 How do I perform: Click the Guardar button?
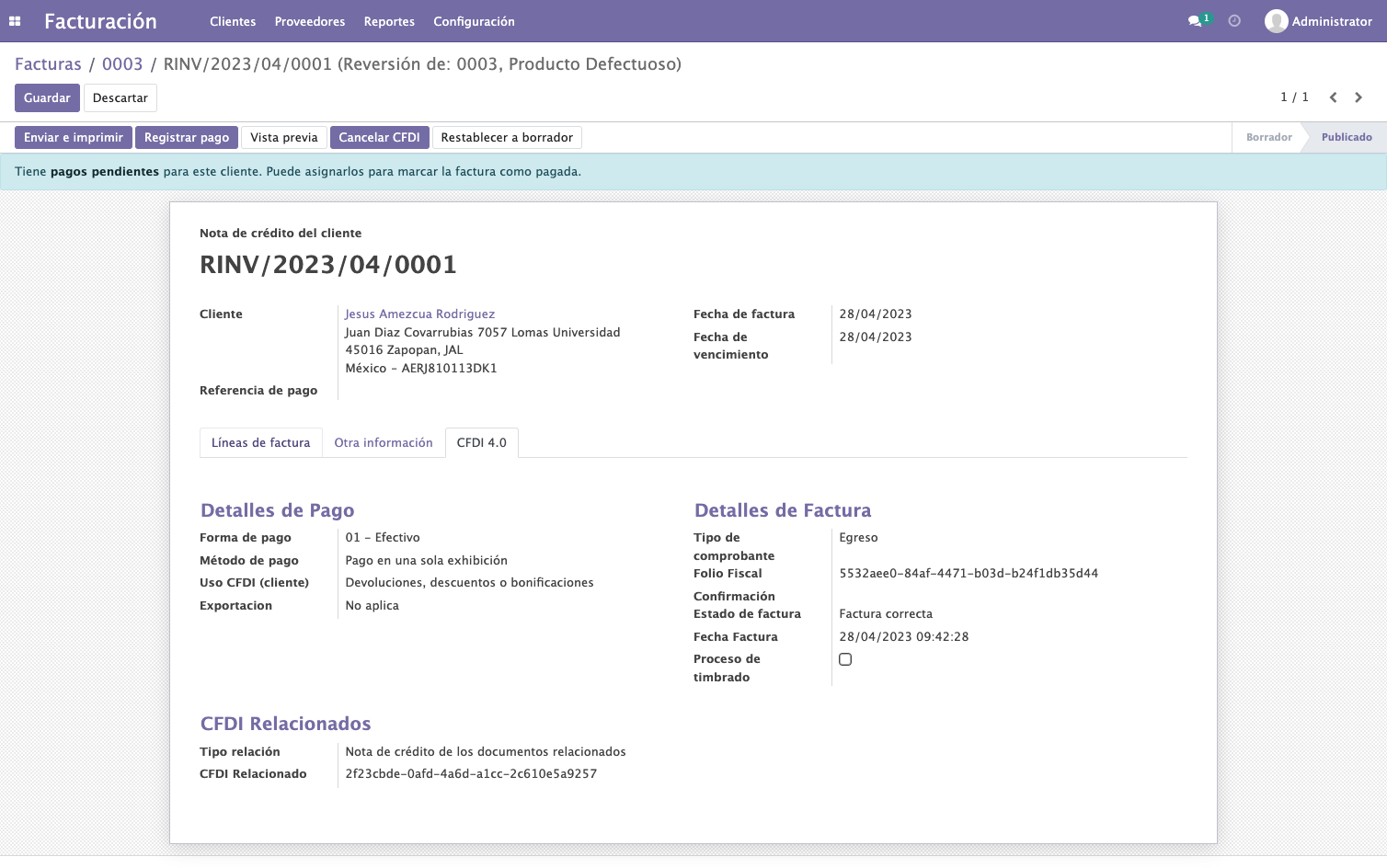click(47, 98)
